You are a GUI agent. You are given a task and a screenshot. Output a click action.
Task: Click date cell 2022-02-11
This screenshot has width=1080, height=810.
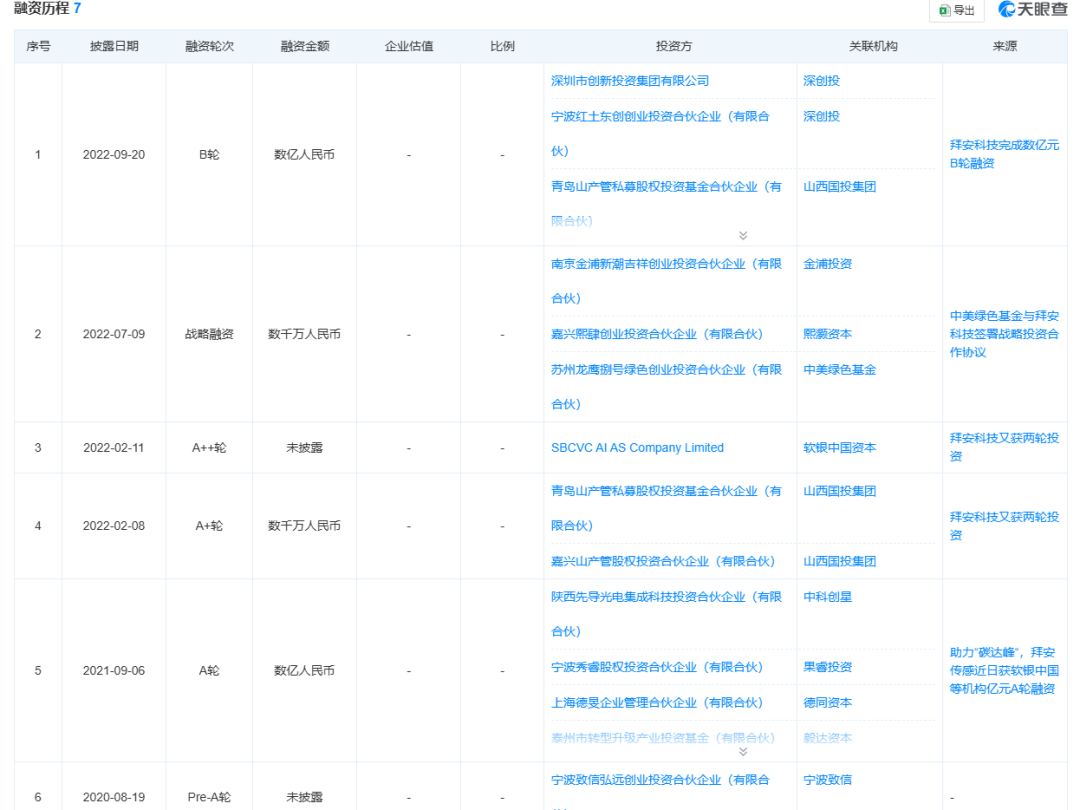114,448
